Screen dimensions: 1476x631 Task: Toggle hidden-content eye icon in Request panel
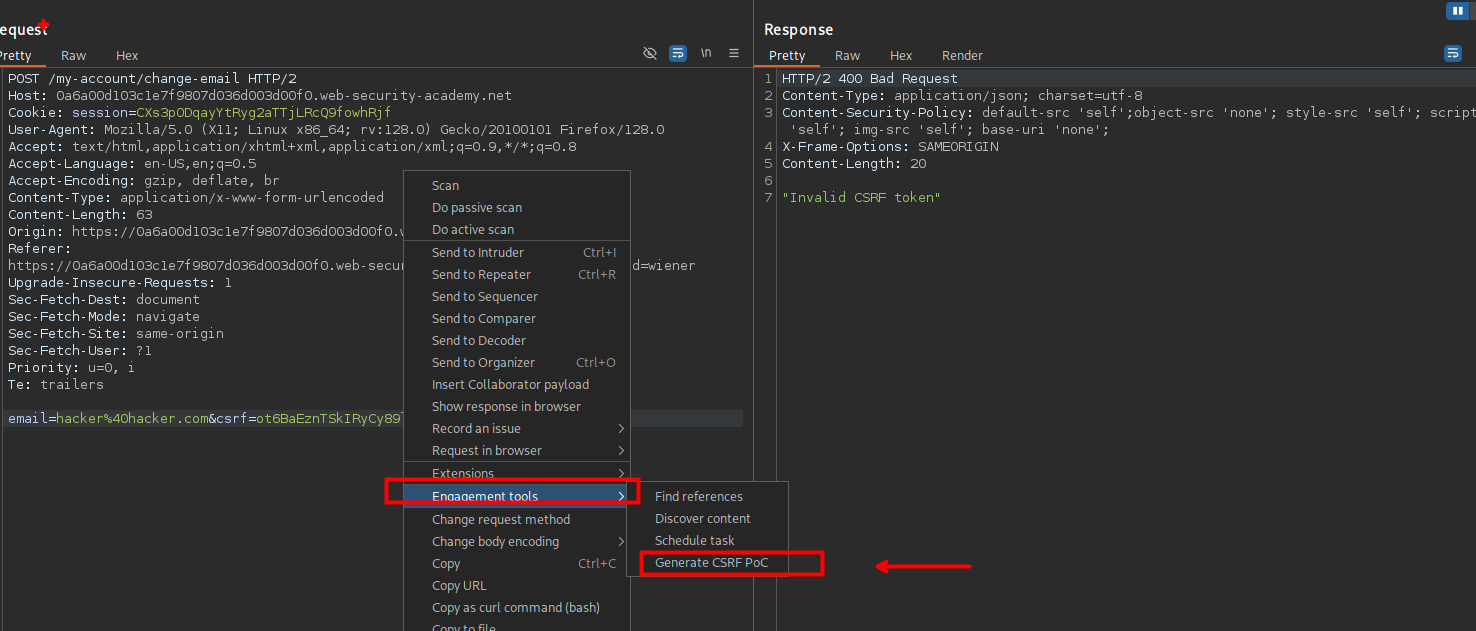pos(650,53)
